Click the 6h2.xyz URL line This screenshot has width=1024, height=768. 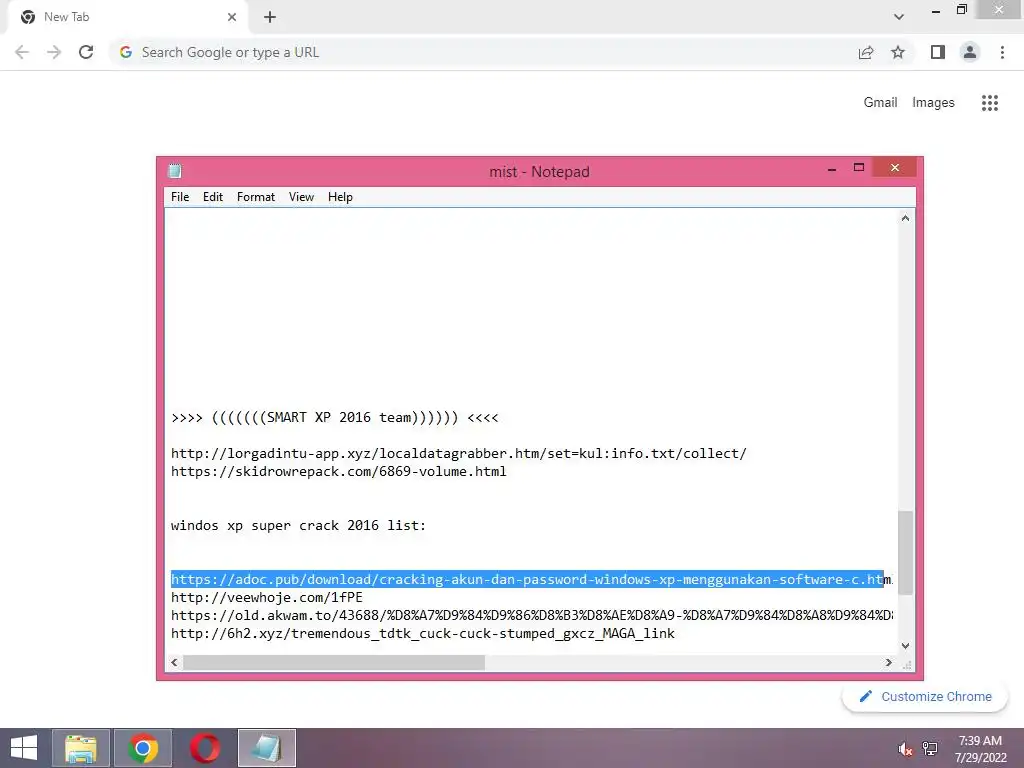pyautogui.click(x=423, y=633)
